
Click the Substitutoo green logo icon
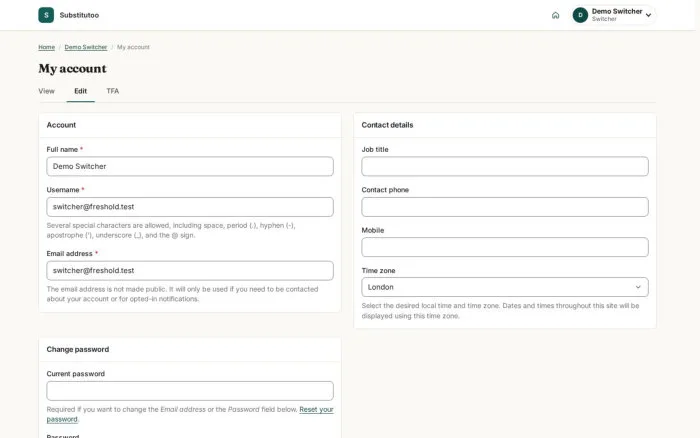click(46, 15)
